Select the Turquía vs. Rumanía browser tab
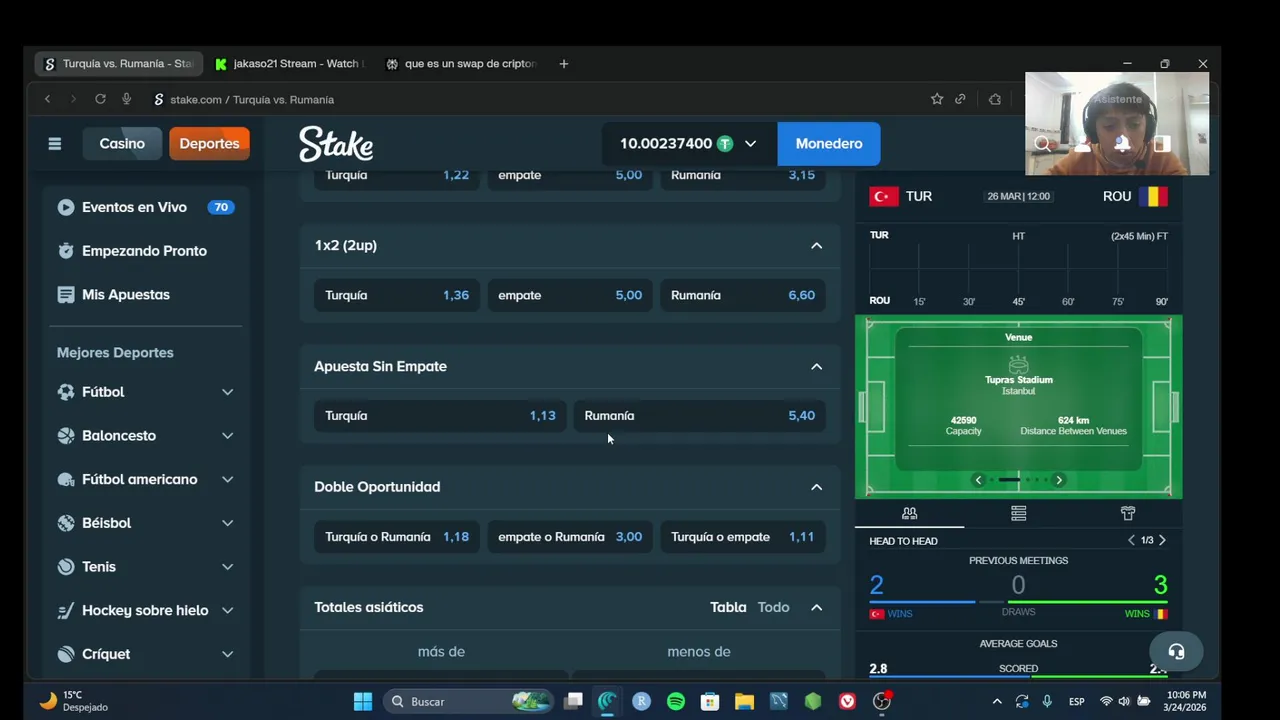Image resolution: width=1280 pixels, height=720 pixels. 119,63
